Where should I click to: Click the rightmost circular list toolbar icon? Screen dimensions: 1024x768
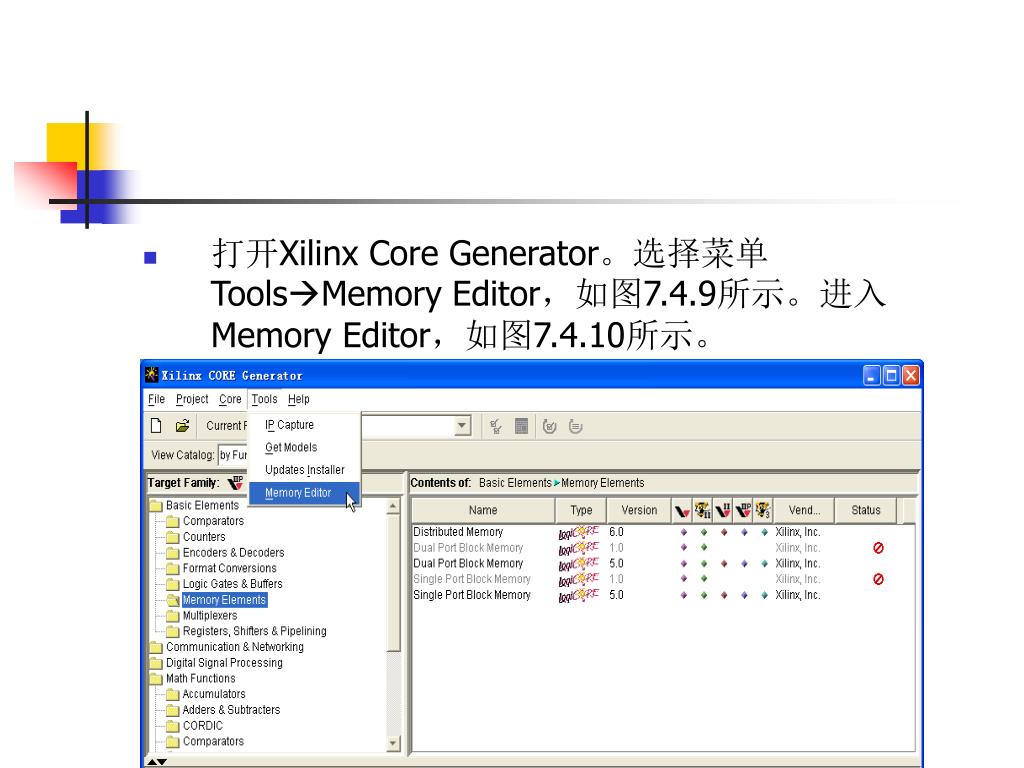pos(575,426)
